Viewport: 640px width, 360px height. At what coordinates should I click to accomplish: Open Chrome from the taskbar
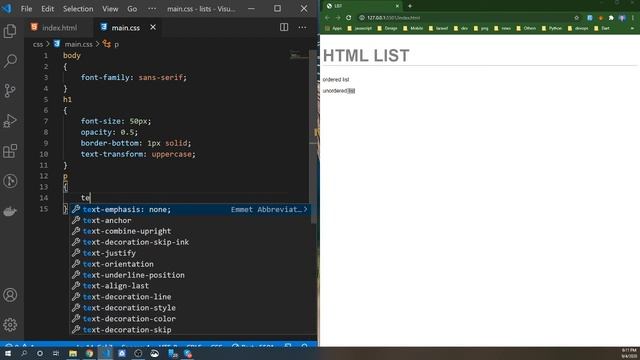tap(89, 353)
